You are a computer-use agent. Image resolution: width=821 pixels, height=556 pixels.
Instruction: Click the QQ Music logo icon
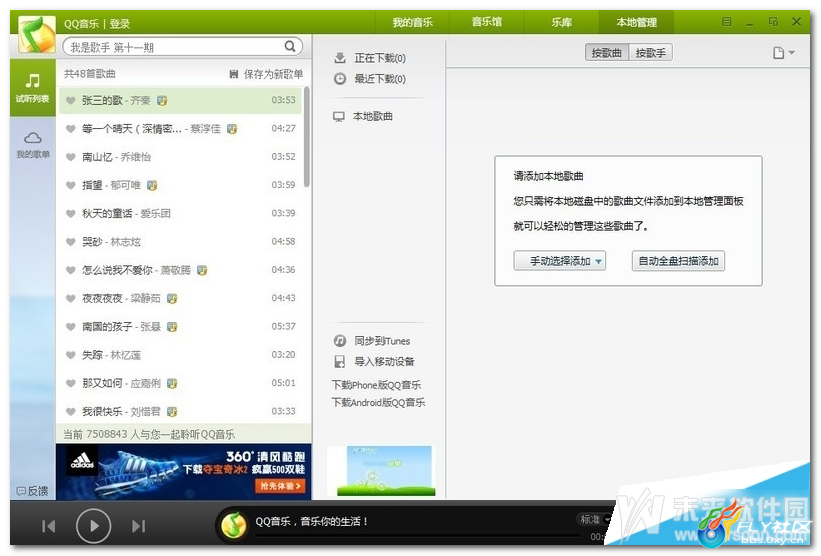[36, 34]
